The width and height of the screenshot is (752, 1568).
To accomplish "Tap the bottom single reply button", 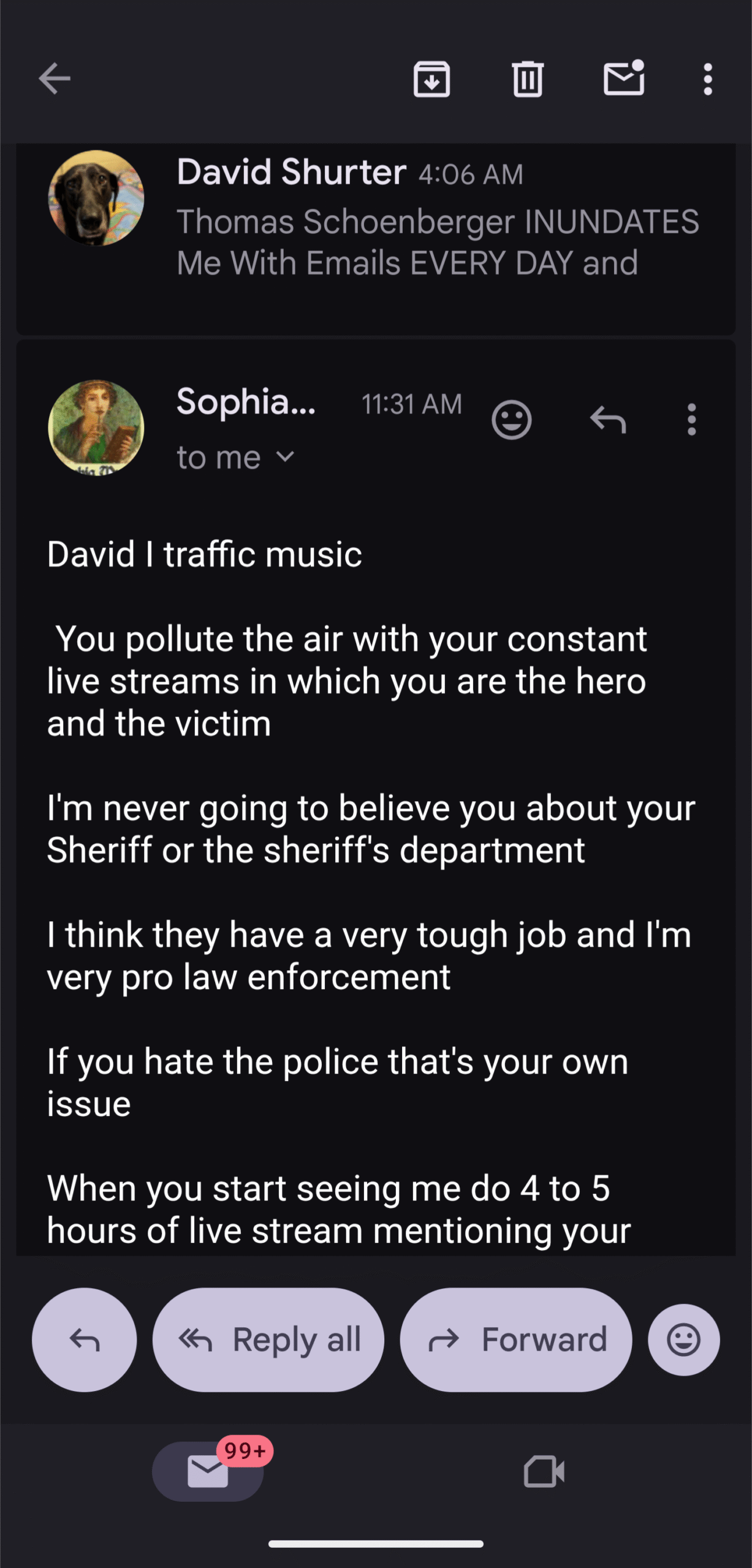I will (85, 1340).
